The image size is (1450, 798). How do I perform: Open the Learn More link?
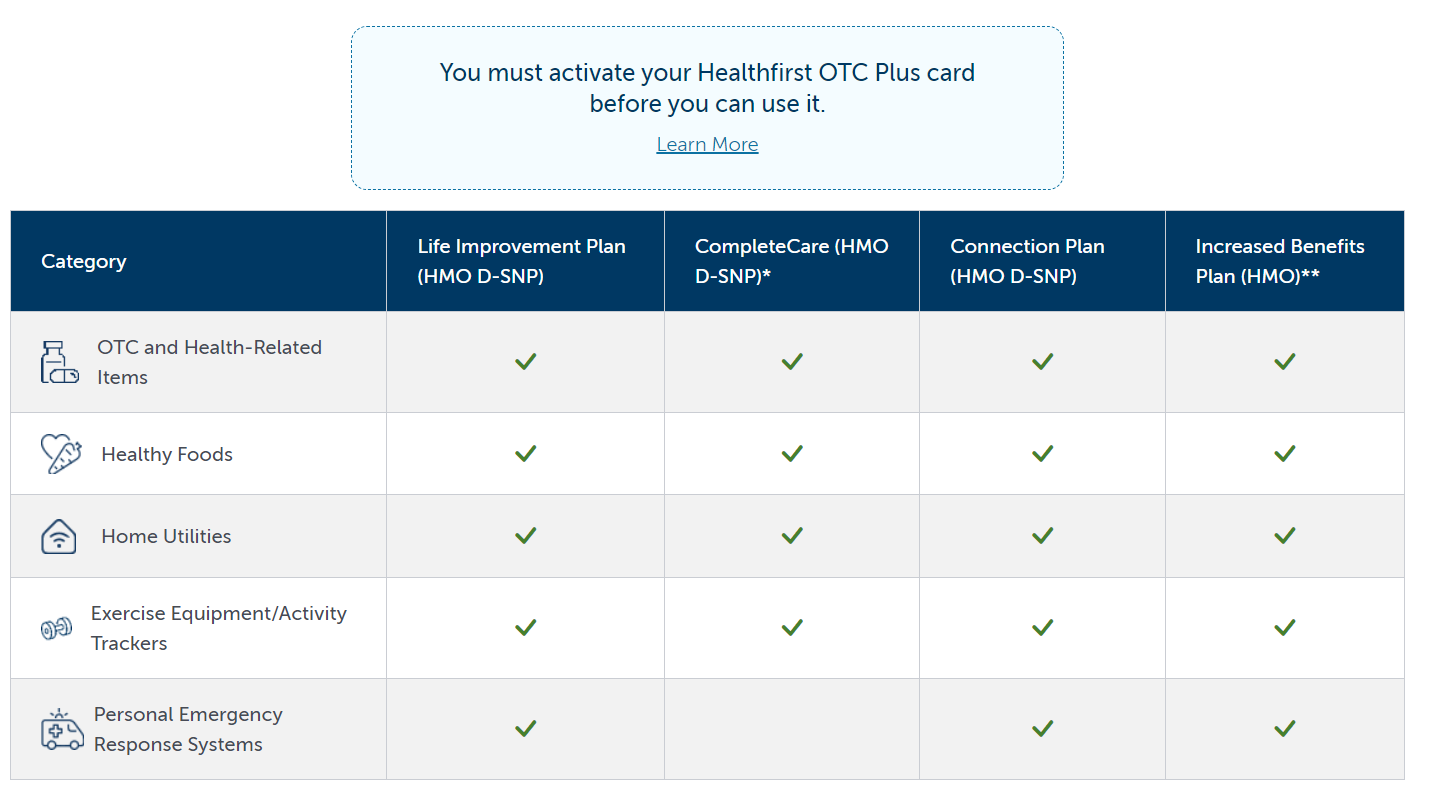click(x=707, y=144)
